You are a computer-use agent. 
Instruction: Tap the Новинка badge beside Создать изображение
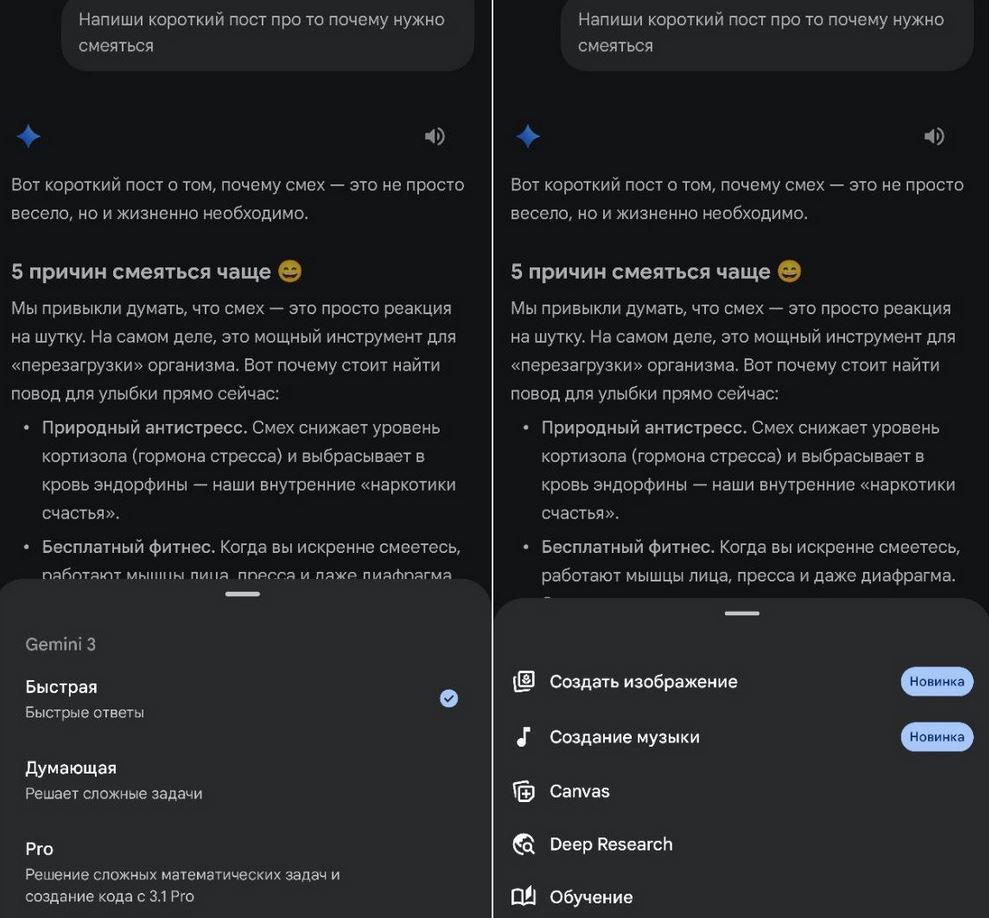(937, 680)
